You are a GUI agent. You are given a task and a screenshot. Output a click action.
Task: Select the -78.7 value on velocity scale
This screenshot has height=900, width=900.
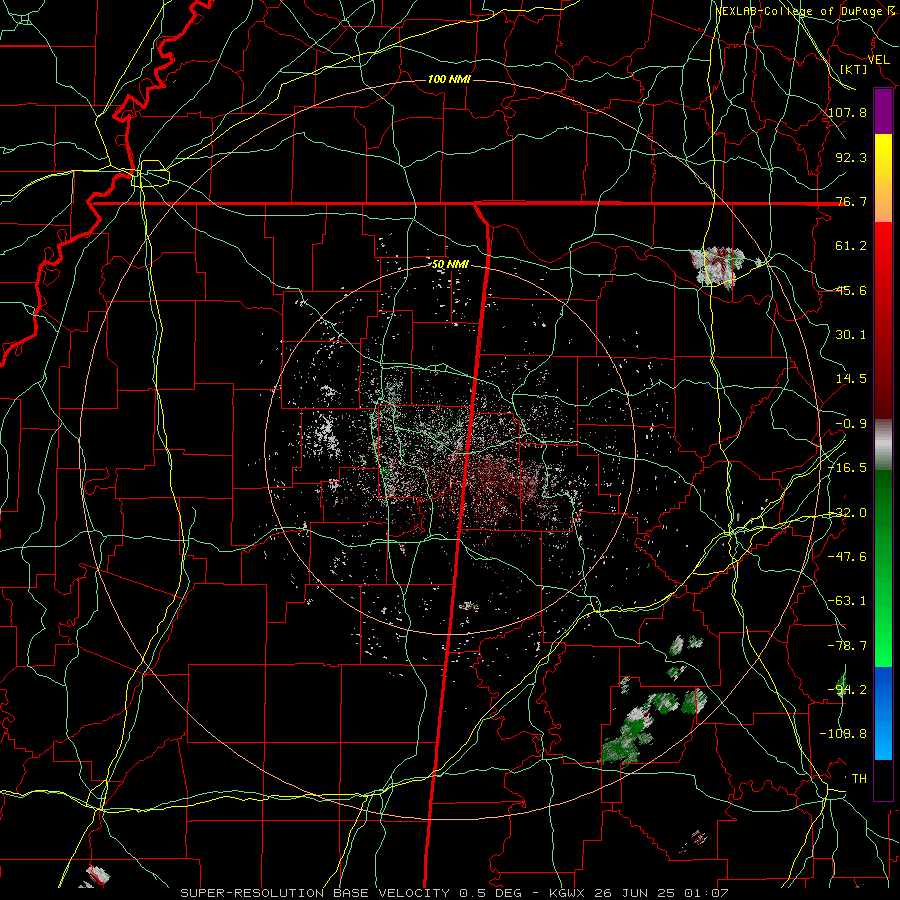click(848, 645)
